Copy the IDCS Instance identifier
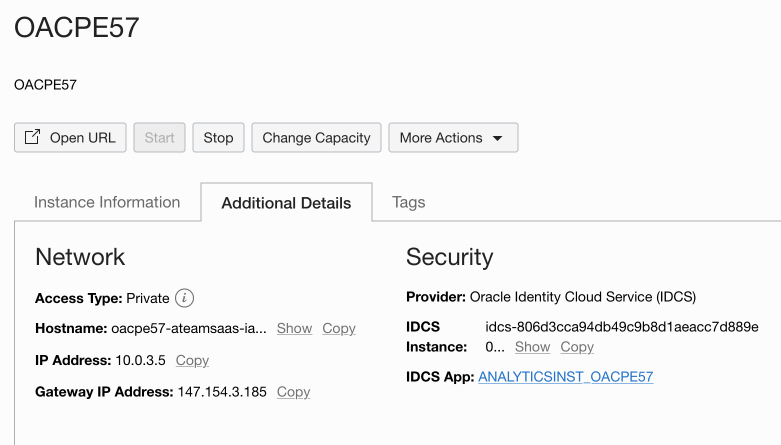781x445 pixels. (577, 347)
